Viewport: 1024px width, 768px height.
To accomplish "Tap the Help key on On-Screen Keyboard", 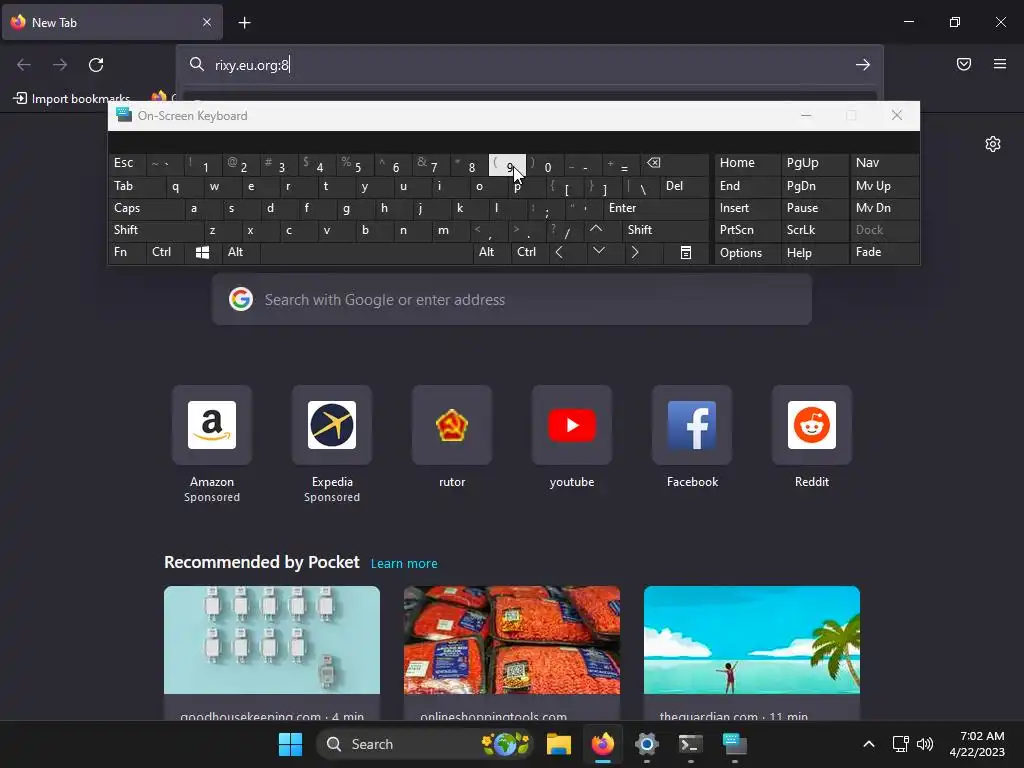I will click(x=815, y=253).
